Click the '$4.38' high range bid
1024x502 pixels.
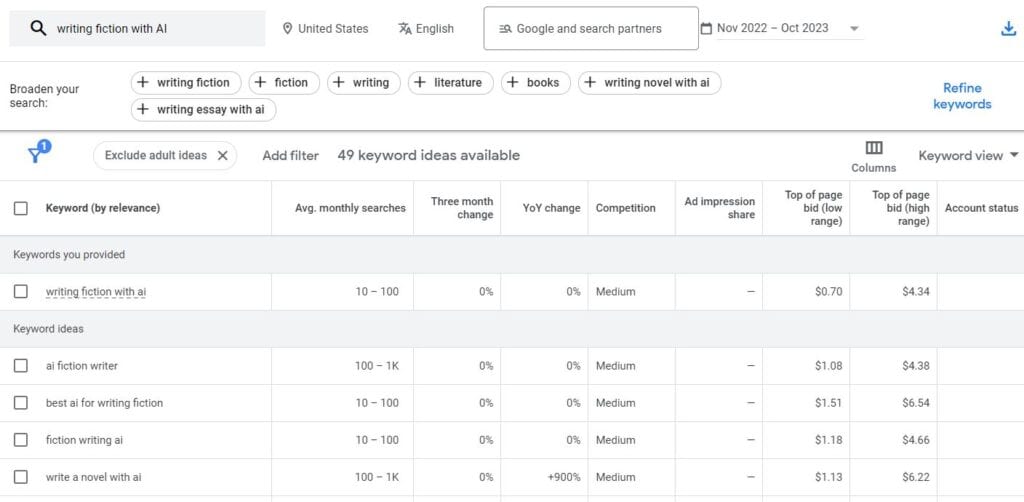point(916,366)
